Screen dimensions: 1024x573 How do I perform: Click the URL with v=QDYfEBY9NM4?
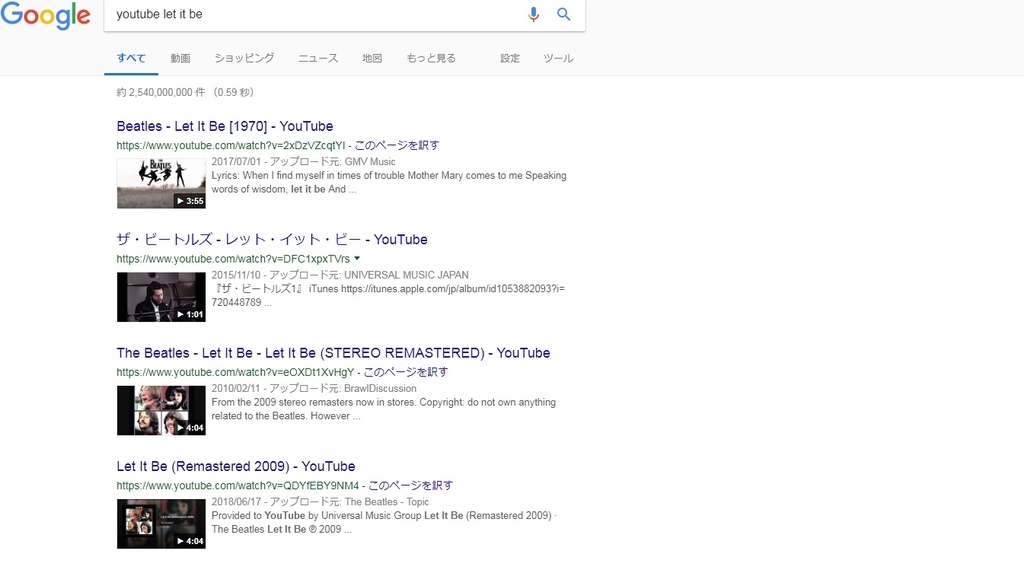click(x=238, y=485)
